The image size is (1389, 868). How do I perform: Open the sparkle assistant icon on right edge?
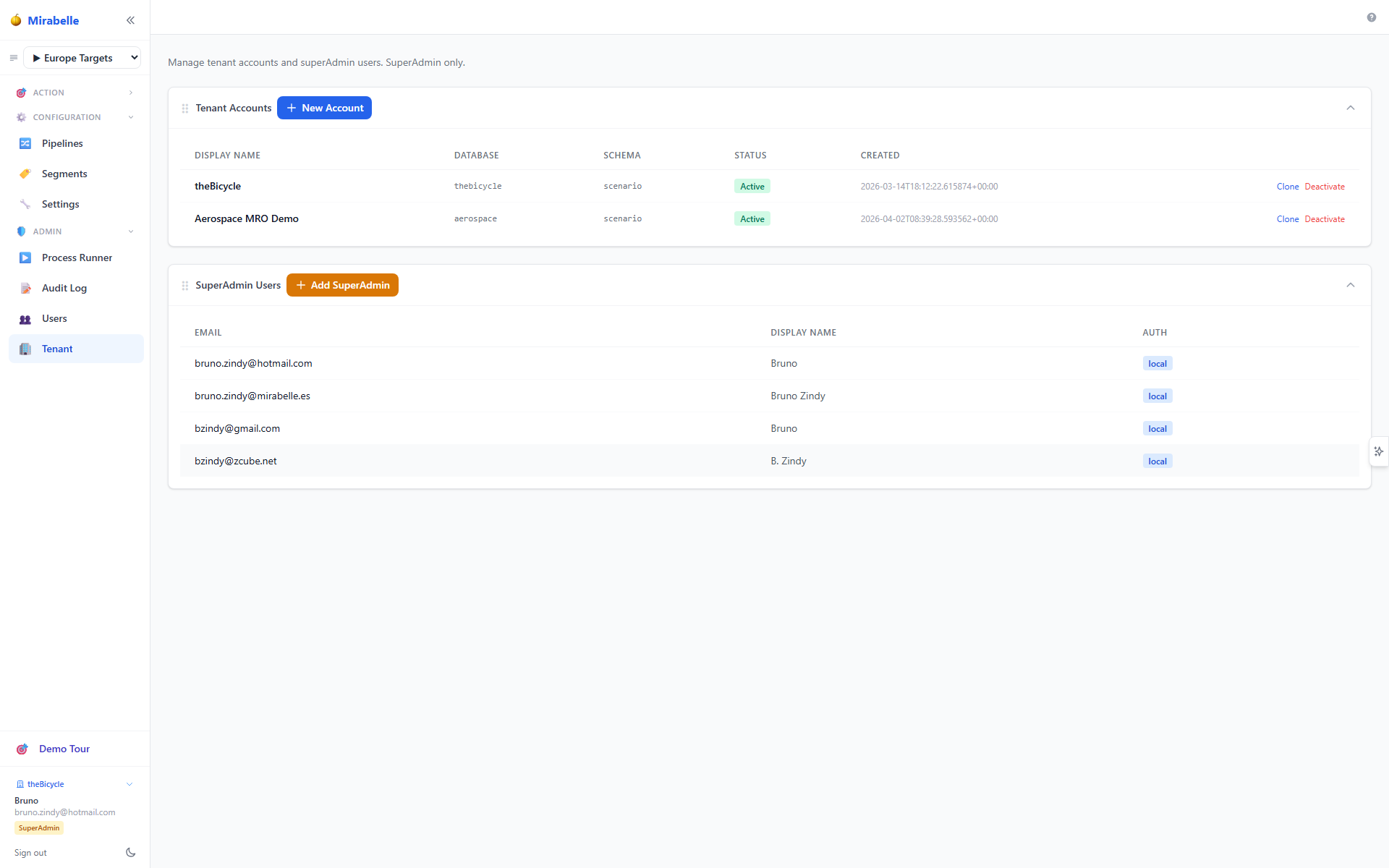(x=1379, y=451)
